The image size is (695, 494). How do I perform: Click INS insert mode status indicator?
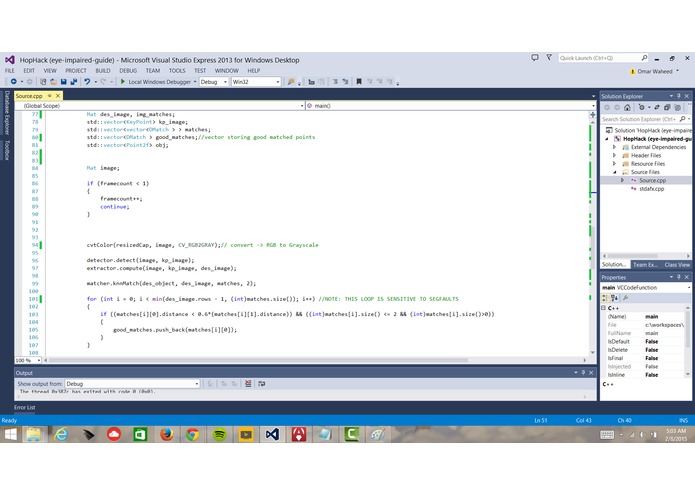coord(683,420)
